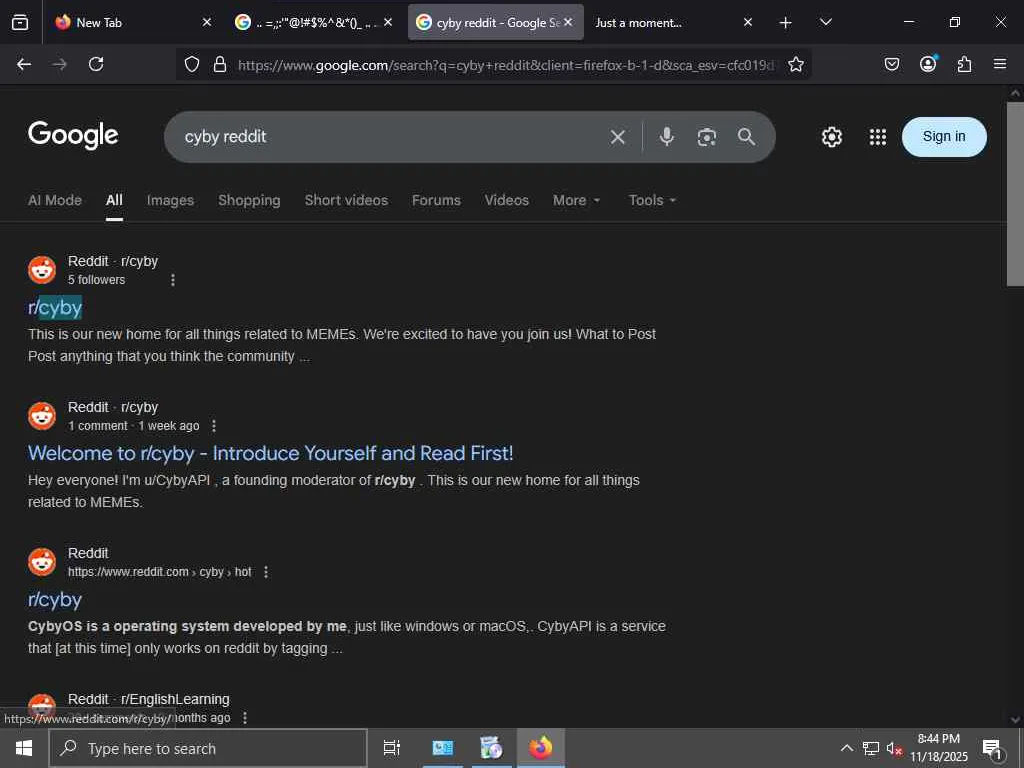
Task: Open Firefox View icon in tab bar
Action: click(20, 22)
